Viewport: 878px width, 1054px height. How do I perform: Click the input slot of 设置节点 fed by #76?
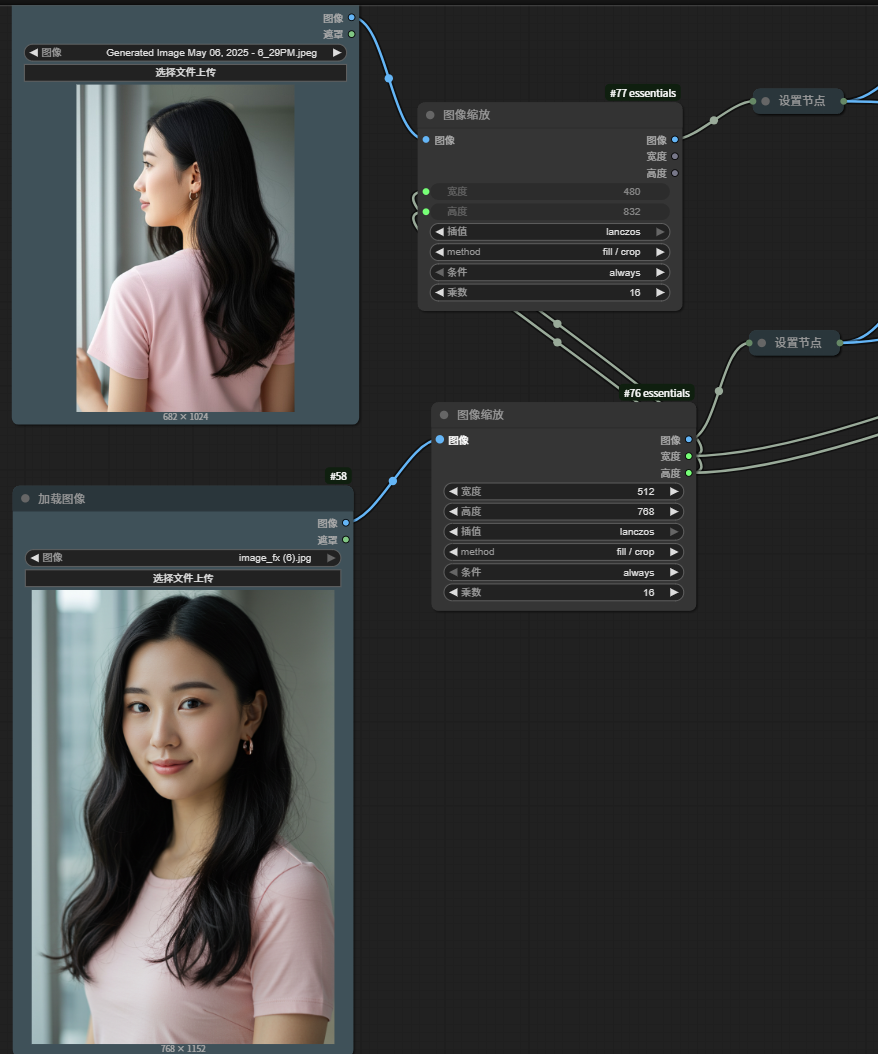tap(749, 343)
